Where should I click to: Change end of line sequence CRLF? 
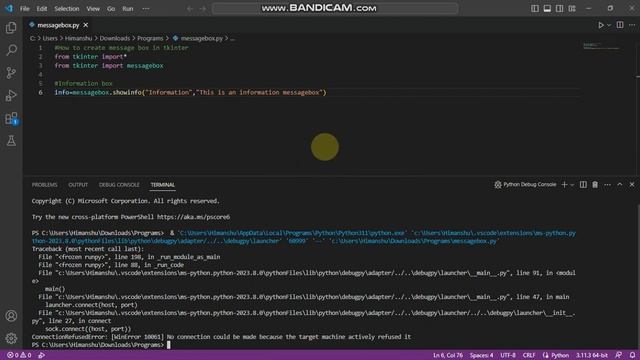click(529, 355)
